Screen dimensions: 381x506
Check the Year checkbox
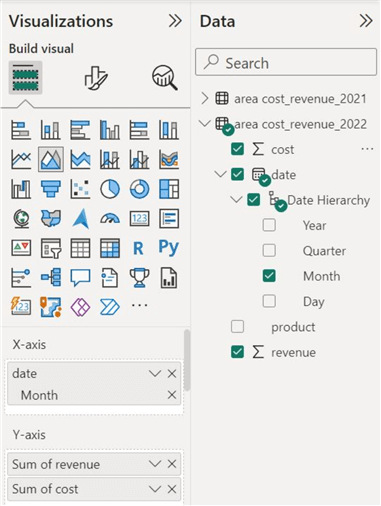click(269, 225)
